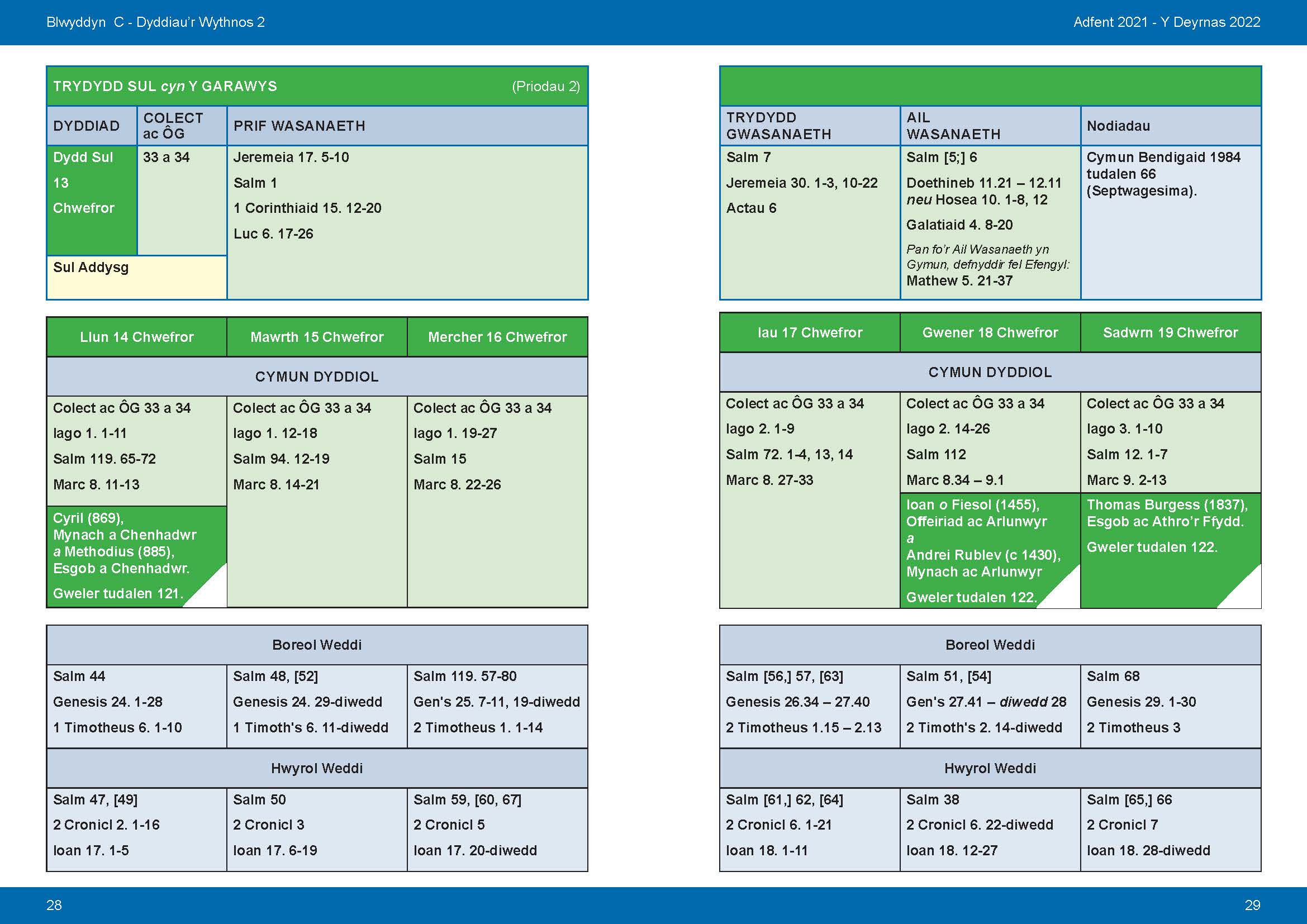Click the Jeremeia 17. 5-10 reading
Viewport: 1307px width, 924px height.
click(291, 157)
